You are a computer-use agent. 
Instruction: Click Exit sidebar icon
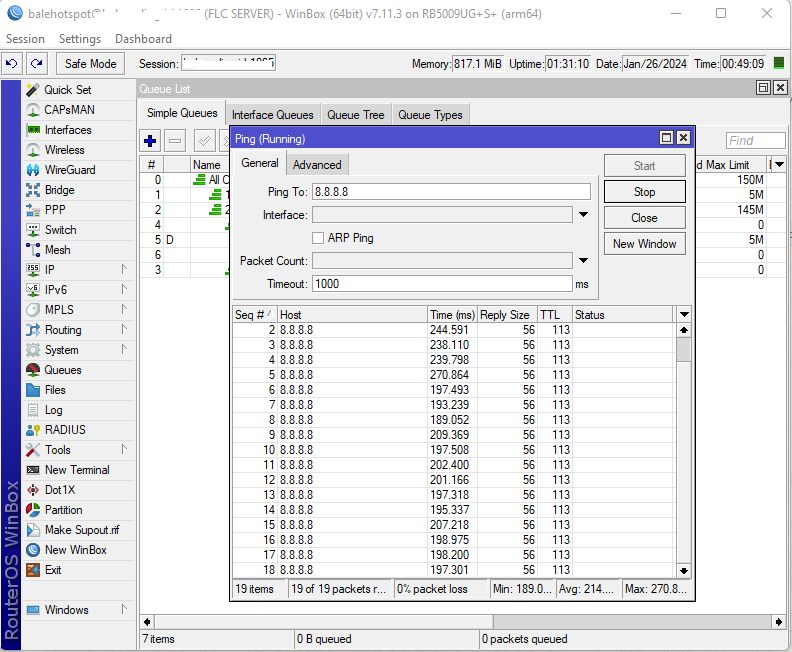click(x=33, y=570)
